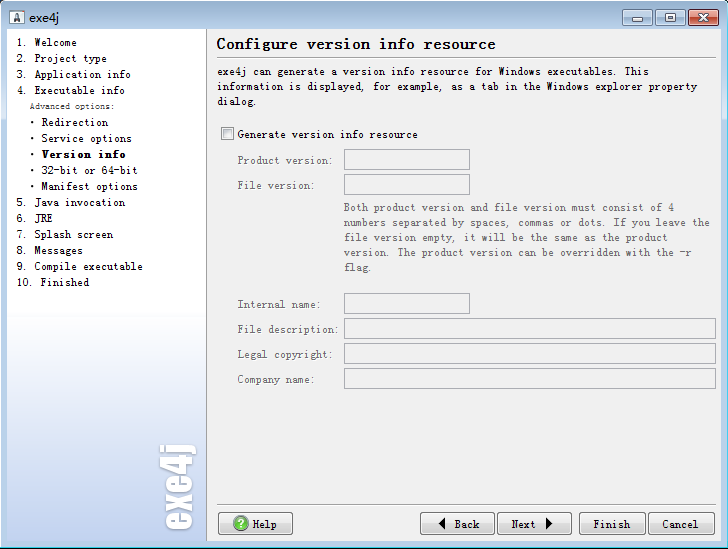Click the right arrow icon on Next
The height and width of the screenshot is (549, 728).
point(549,523)
